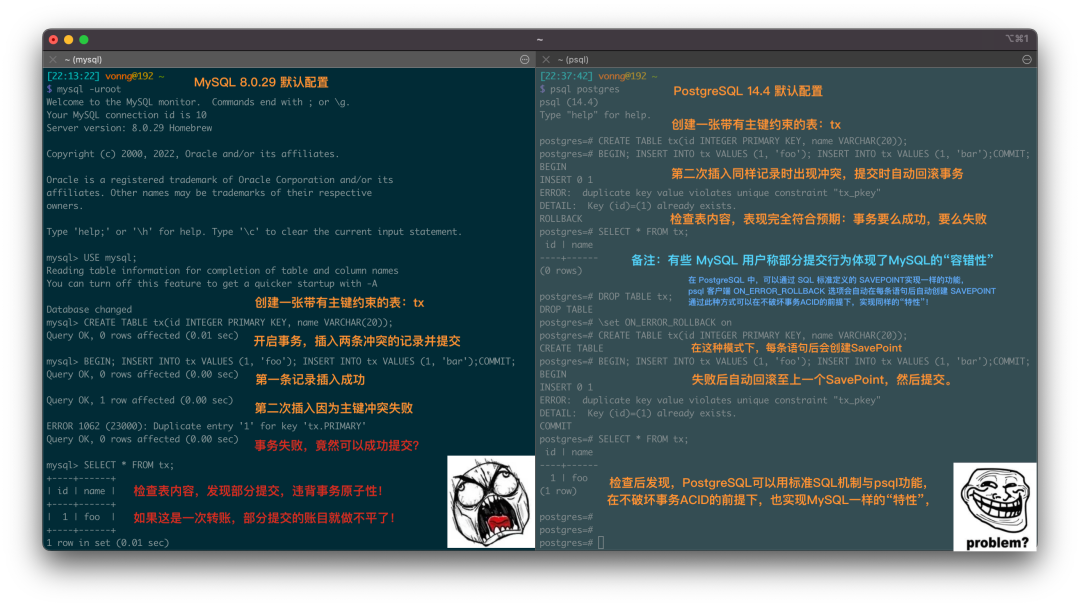Close the psql pane with its X icon
The image size is (1080, 607).
[x=546, y=60]
